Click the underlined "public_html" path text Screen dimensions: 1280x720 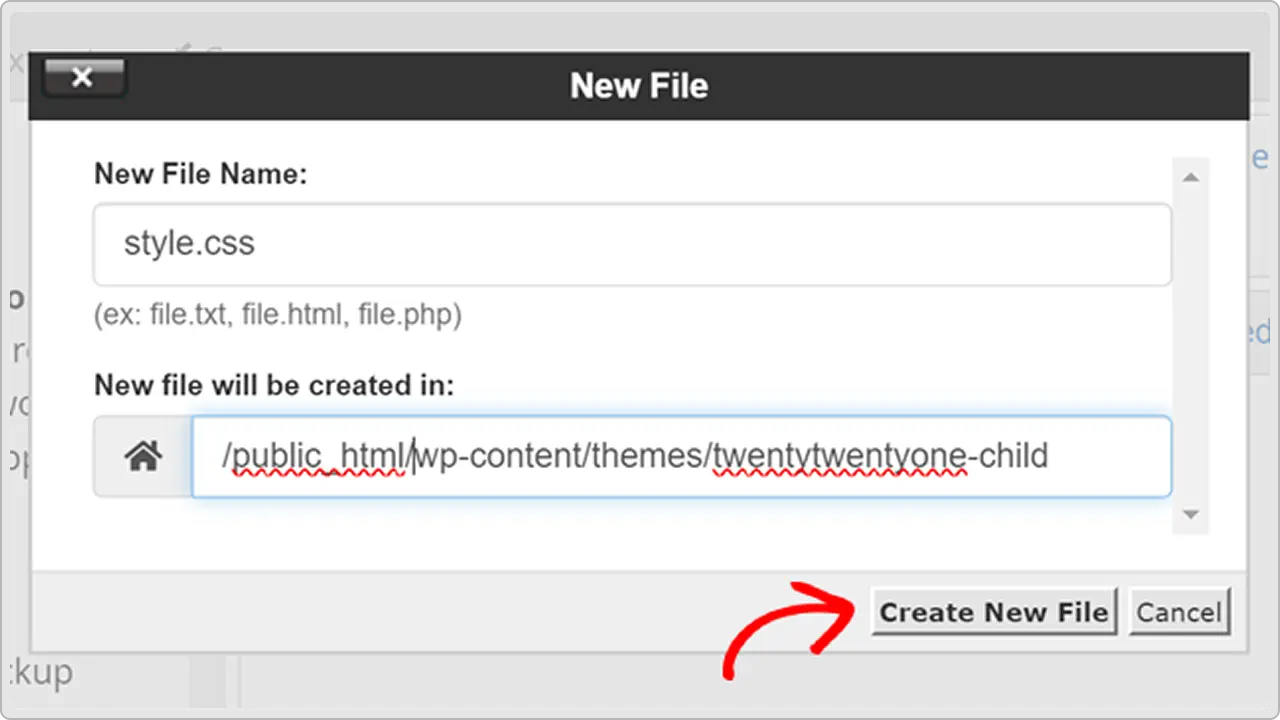pyautogui.click(x=316, y=457)
